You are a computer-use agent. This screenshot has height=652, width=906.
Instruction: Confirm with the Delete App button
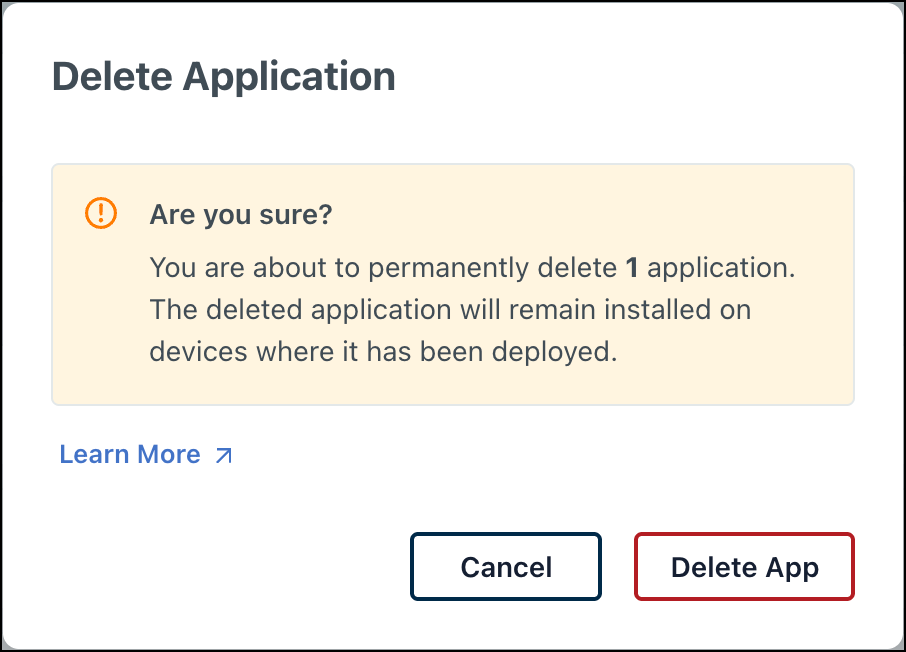pos(744,567)
